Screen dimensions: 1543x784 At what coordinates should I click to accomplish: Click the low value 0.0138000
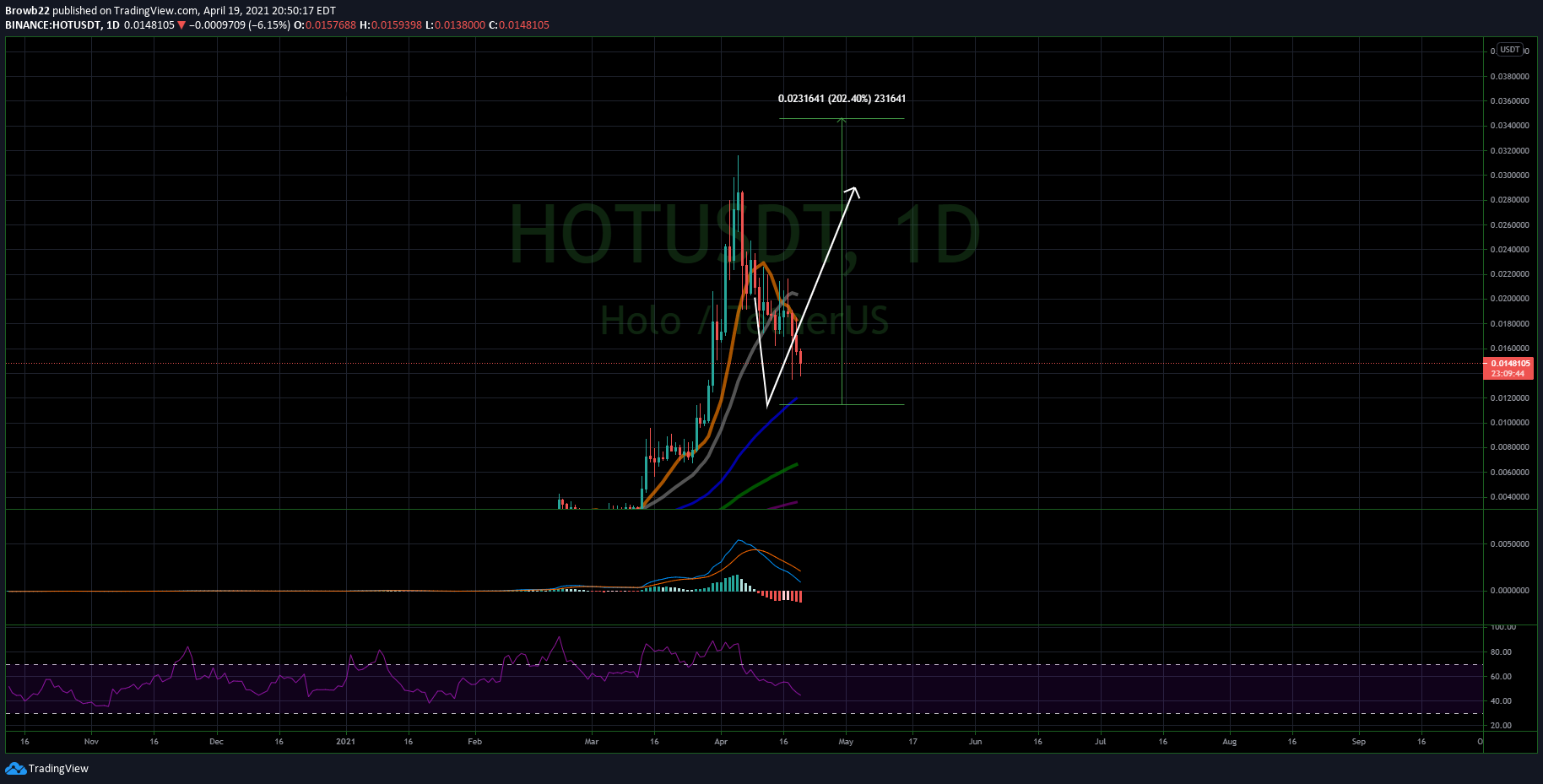coord(460,25)
